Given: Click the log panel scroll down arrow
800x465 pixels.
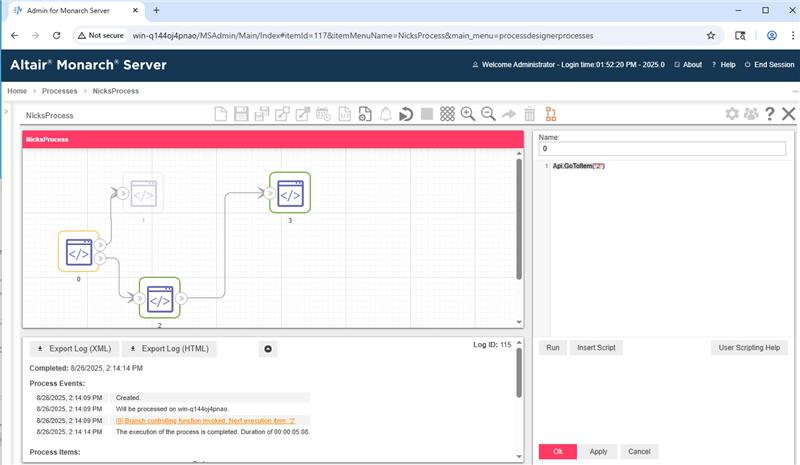Looking at the screenshot, I should coord(519,456).
